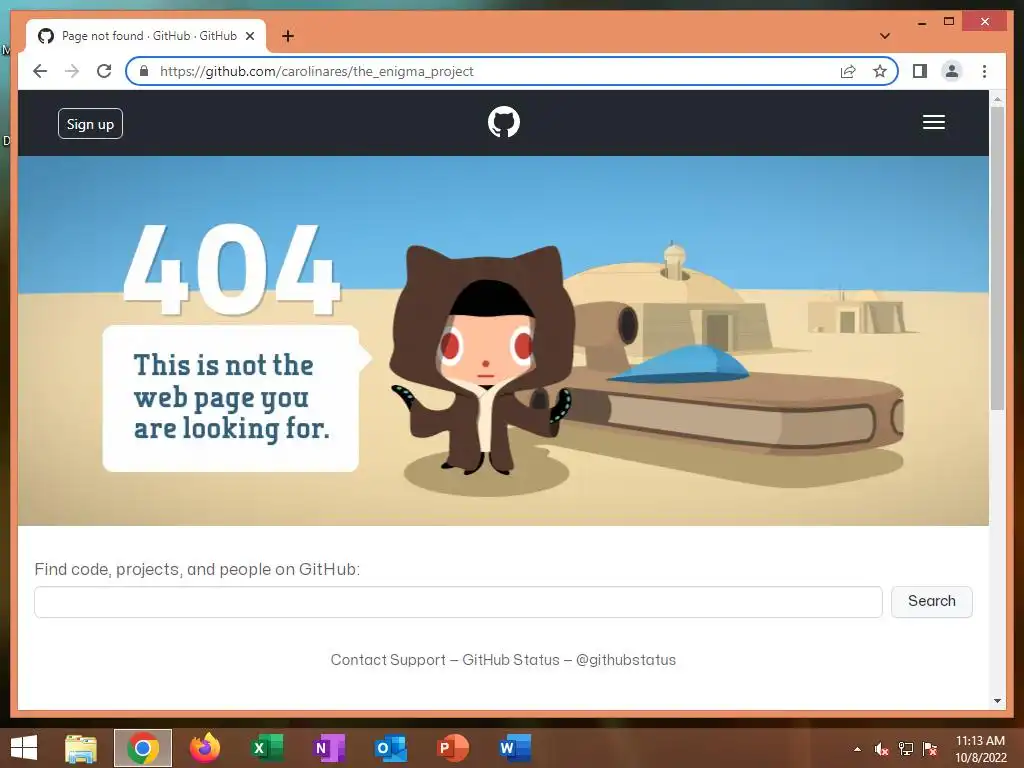Click the network tray icon
The height and width of the screenshot is (768, 1024).
(906, 749)
